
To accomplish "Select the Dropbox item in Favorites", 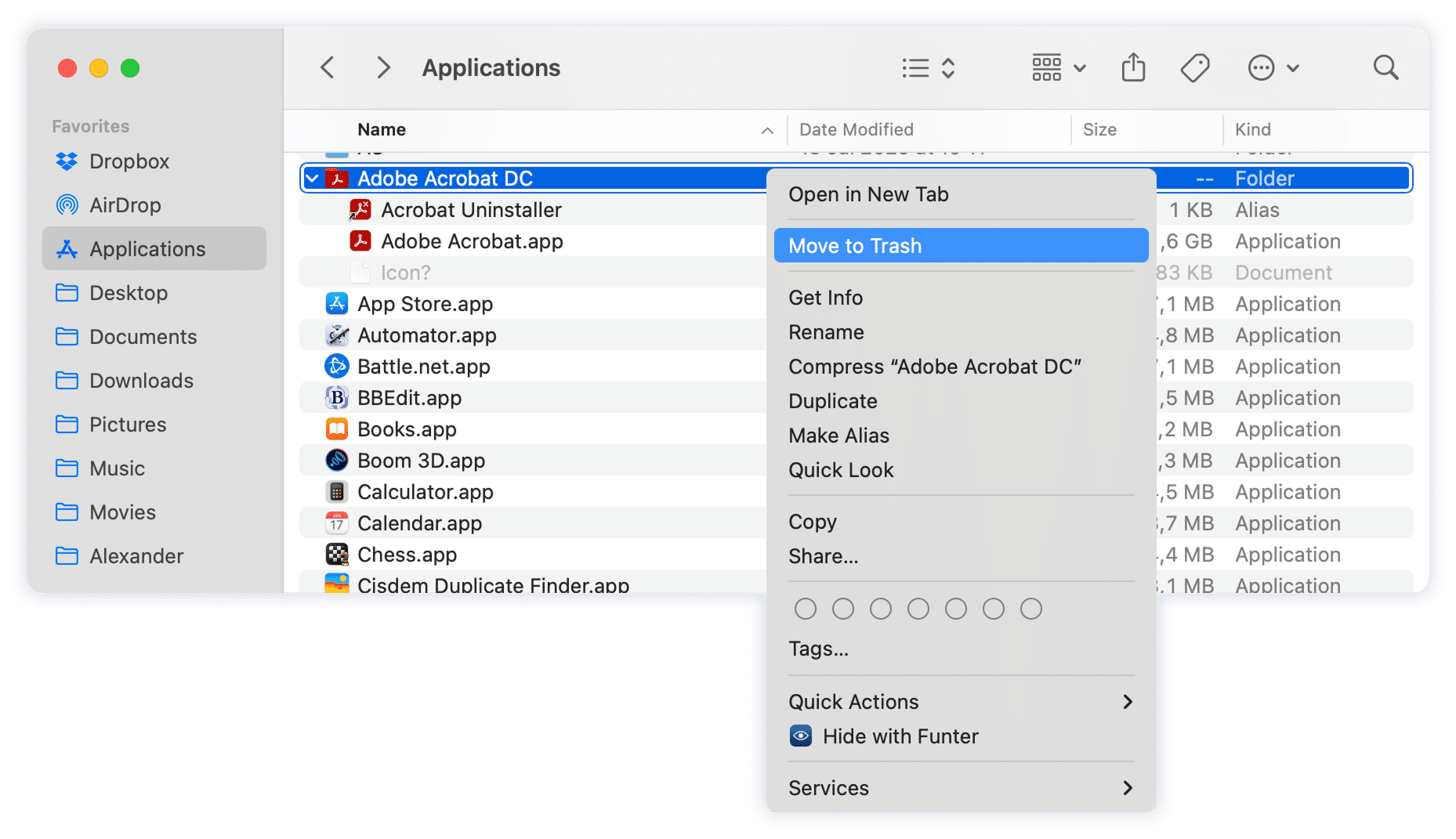I will pos(129,161).
